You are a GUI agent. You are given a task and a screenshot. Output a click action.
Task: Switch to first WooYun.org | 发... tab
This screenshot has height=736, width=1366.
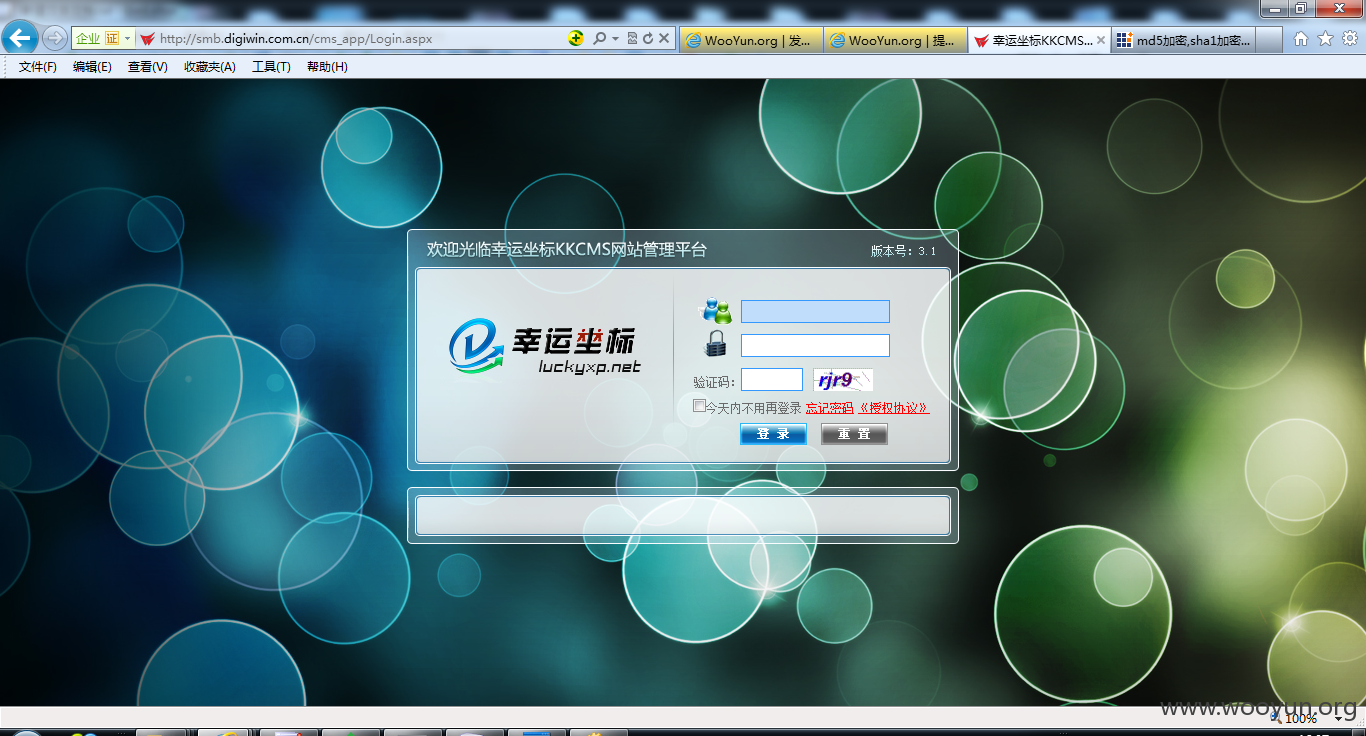point(751,40)
